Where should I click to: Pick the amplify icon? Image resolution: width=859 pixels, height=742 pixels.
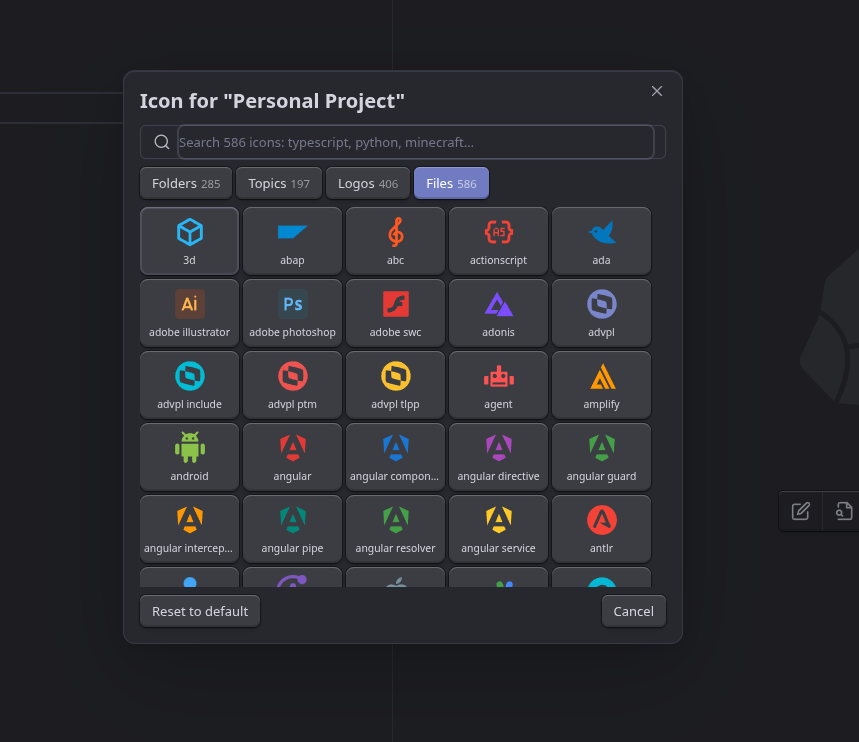[x=602, y=385]
